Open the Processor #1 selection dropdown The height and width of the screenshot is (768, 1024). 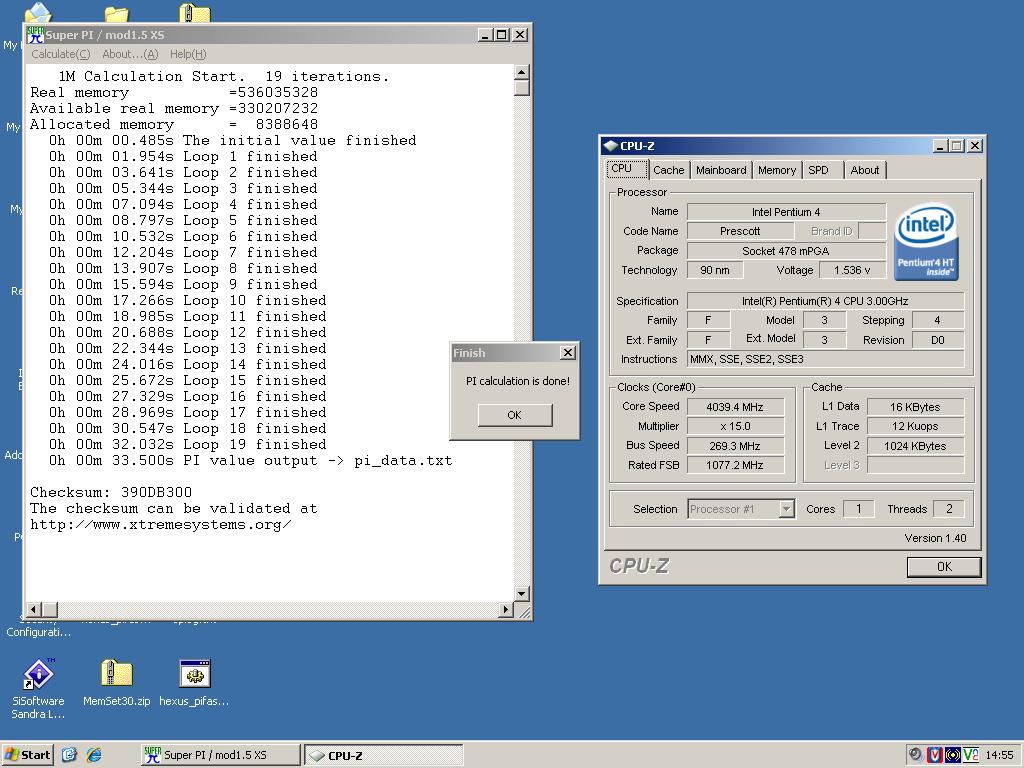[x=787, y=509]
